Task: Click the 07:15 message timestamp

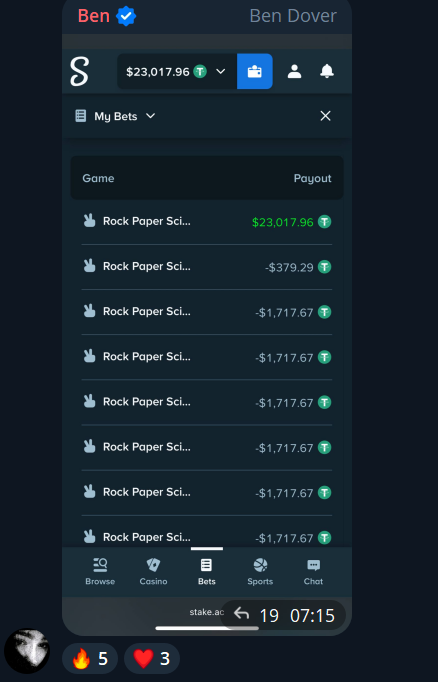Action: click(312, 615)
